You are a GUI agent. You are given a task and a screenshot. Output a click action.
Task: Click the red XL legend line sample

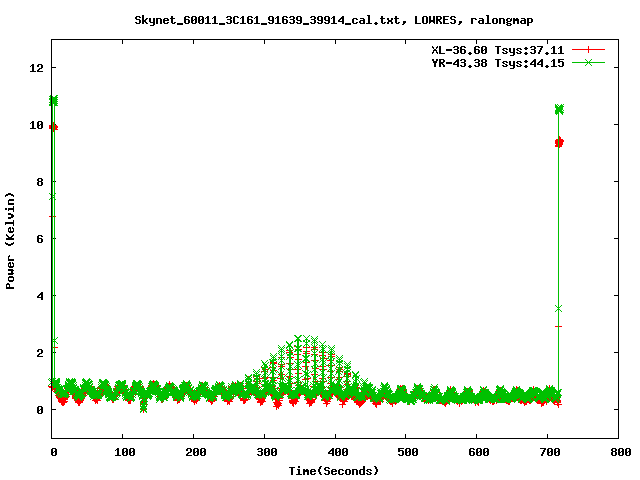point(588,50)
